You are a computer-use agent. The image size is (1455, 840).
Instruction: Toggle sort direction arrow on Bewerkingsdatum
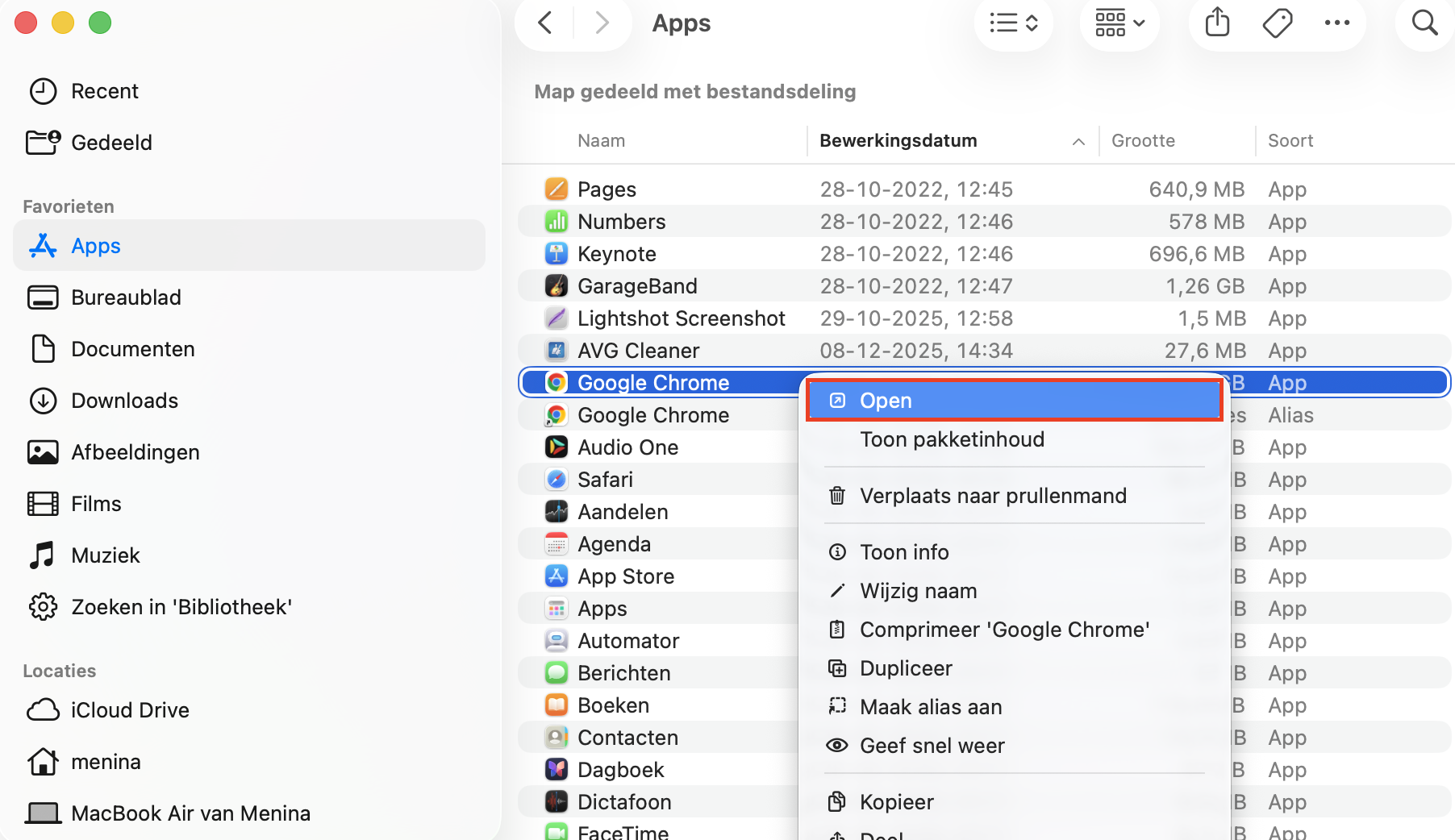(1078, 142)
